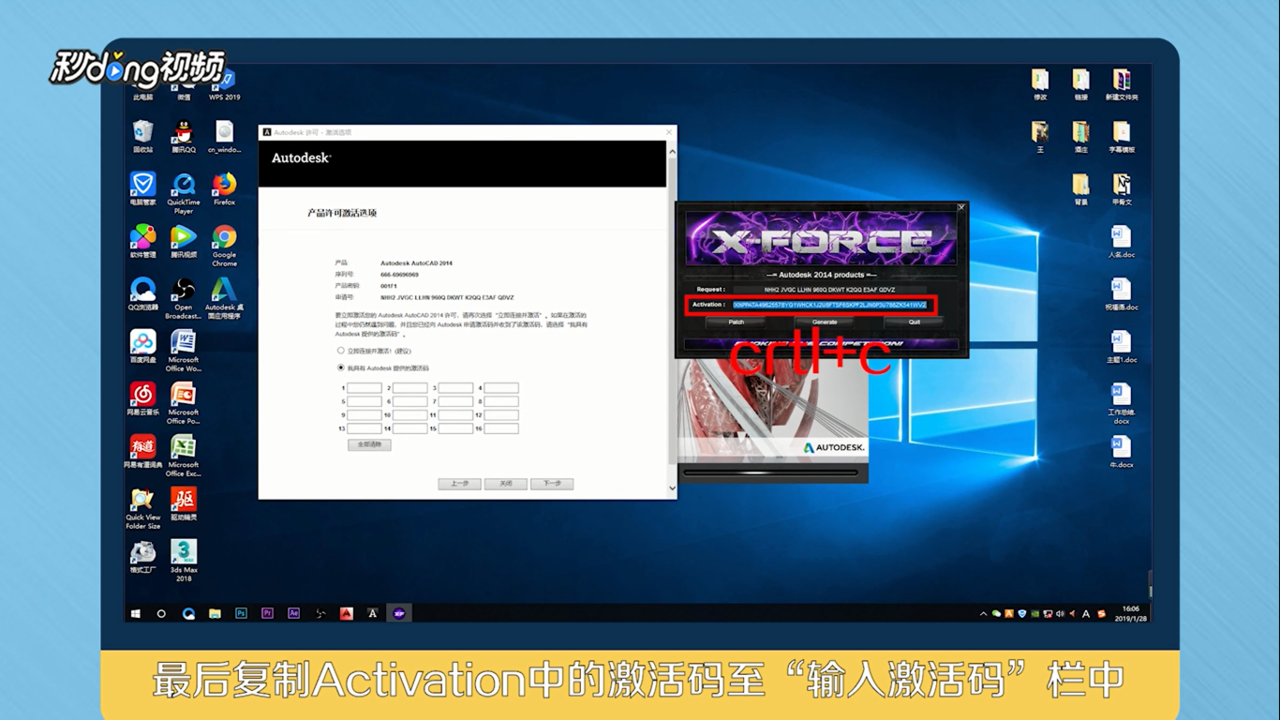1280x720 pixels.
Task: Click activation code field number 16
Action: click(x=502, y=428)
